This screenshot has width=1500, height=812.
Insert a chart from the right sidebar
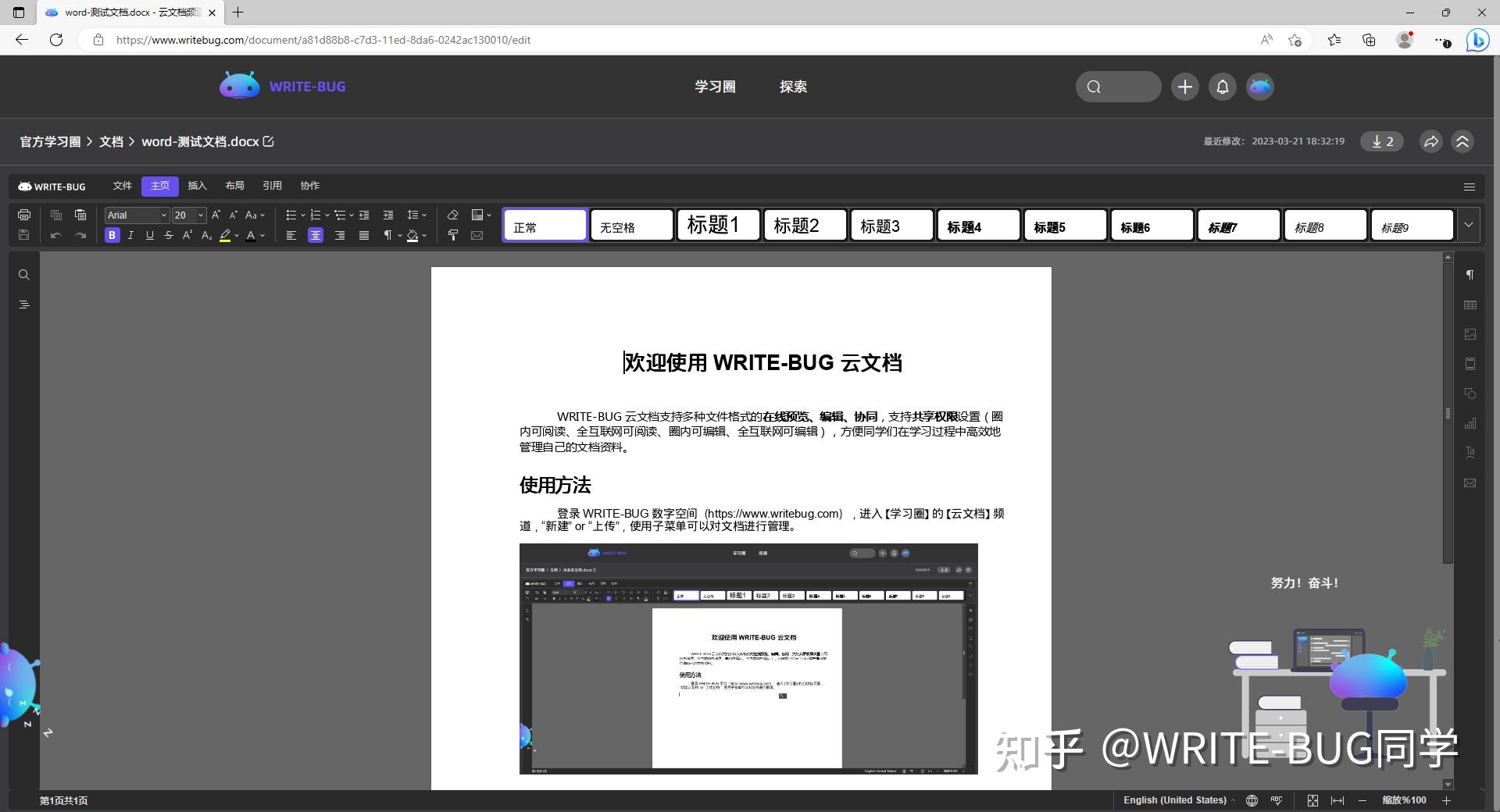[x=1470, y=423]
